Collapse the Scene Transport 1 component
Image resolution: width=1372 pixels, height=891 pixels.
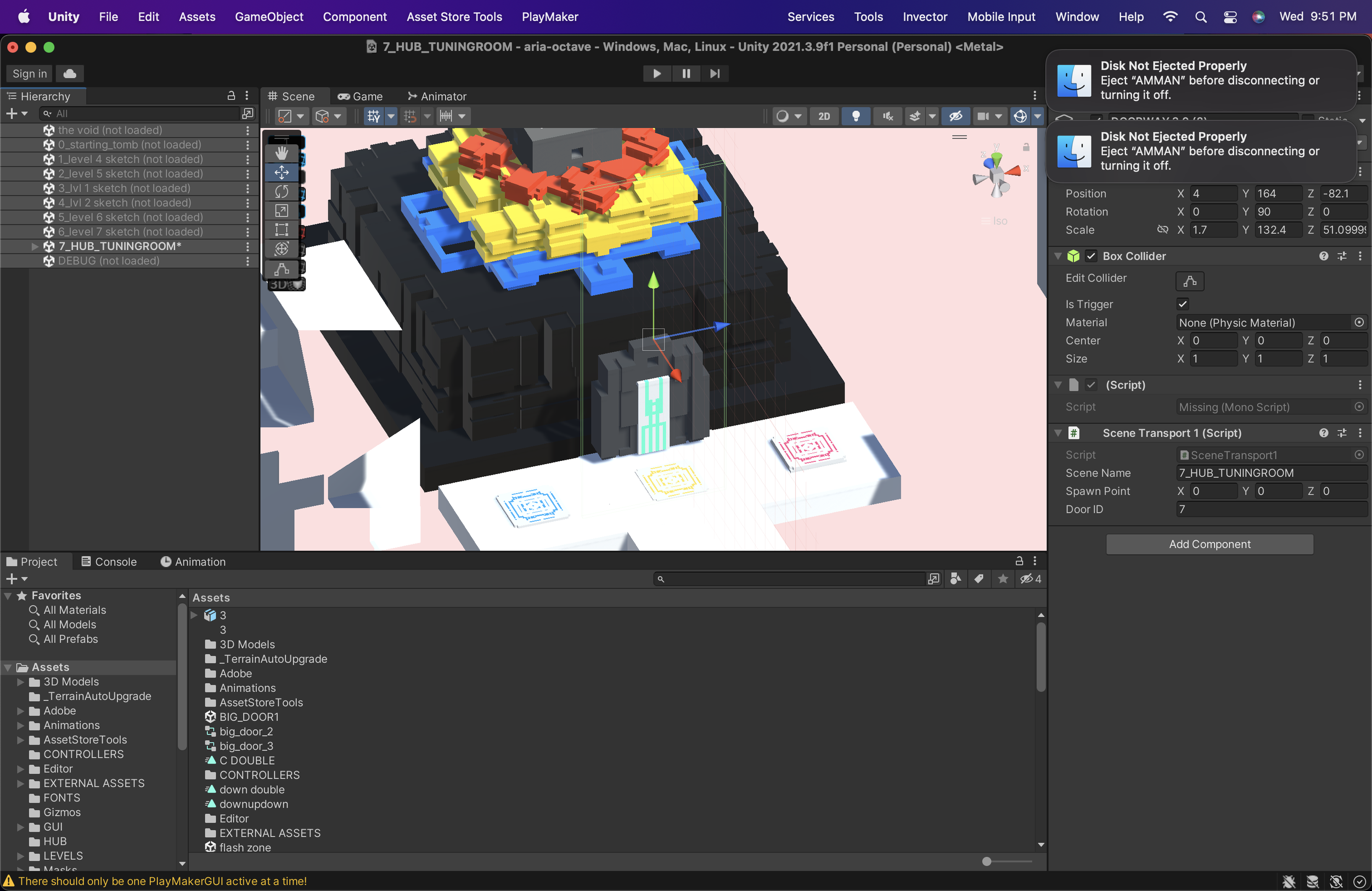(x=1058, y=433)
